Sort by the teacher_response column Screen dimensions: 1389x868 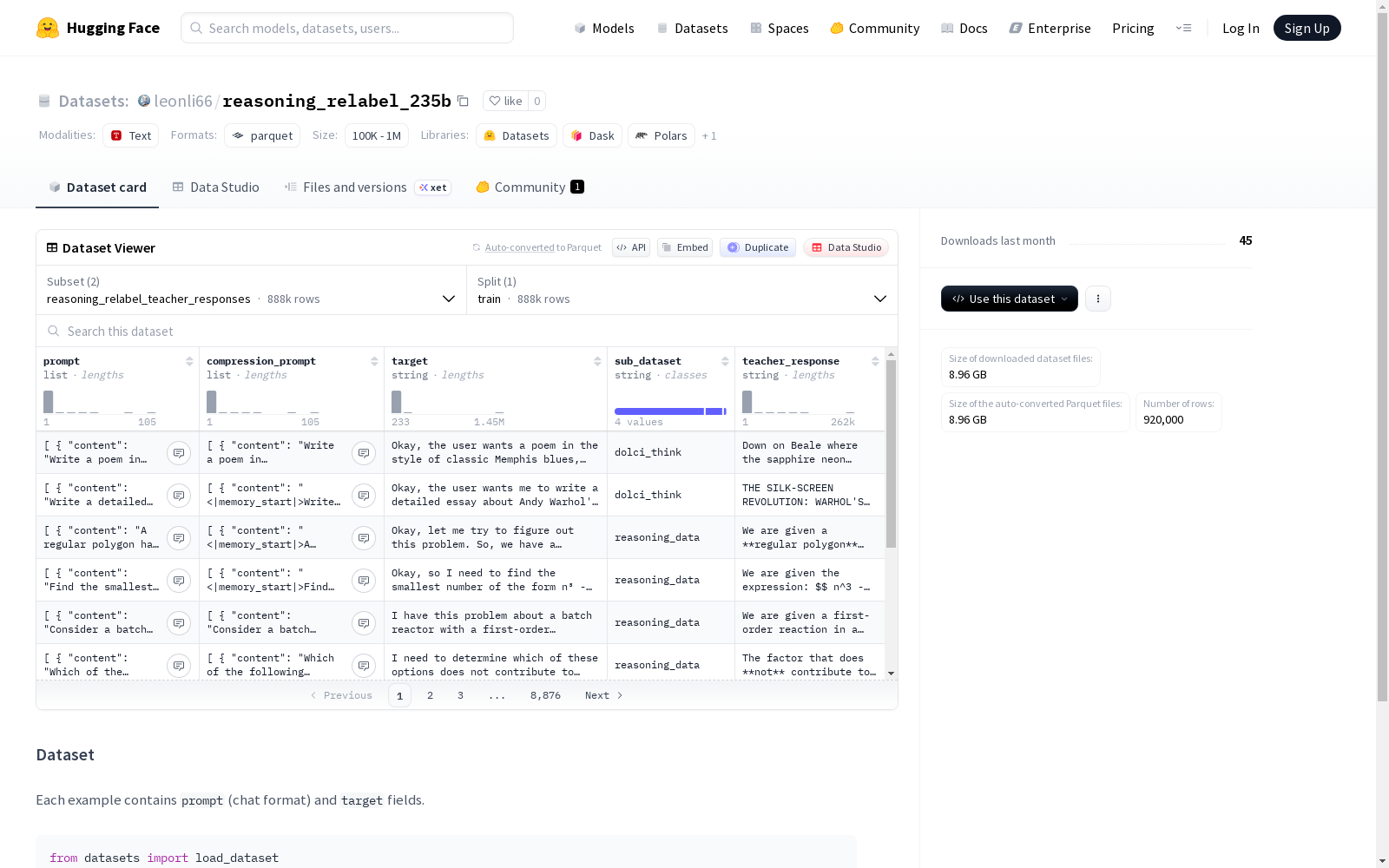[875, 361]
